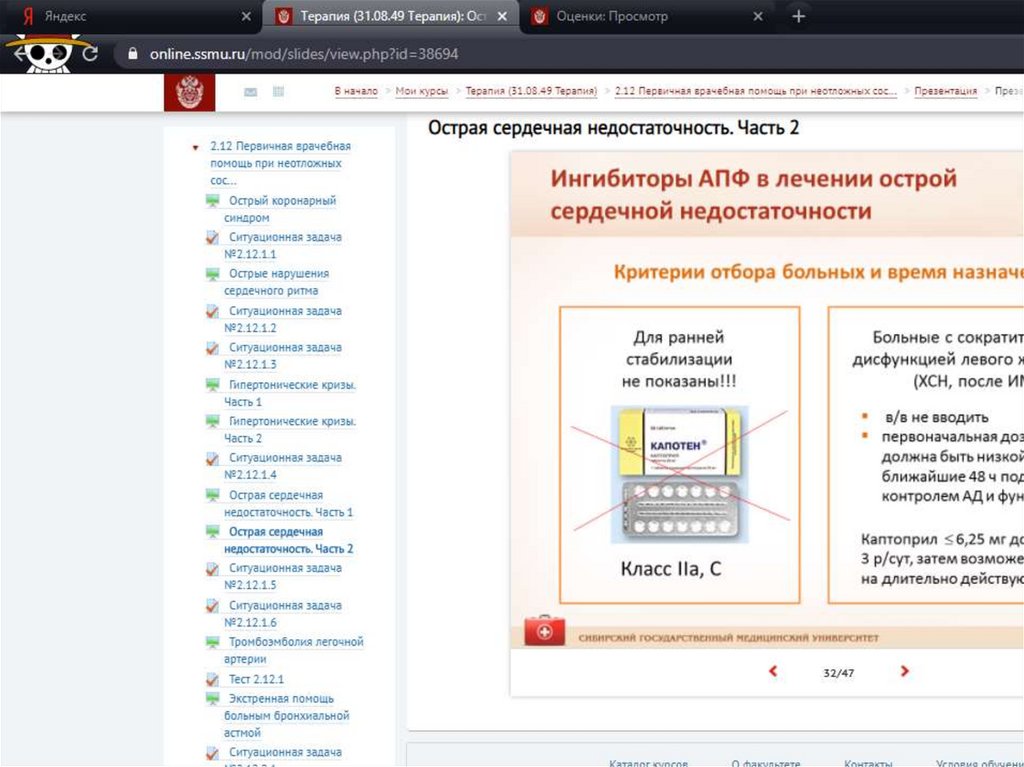Open the SSMU university logo home
This screenshot has width=1024, height=767.
(x=189, y=93)
